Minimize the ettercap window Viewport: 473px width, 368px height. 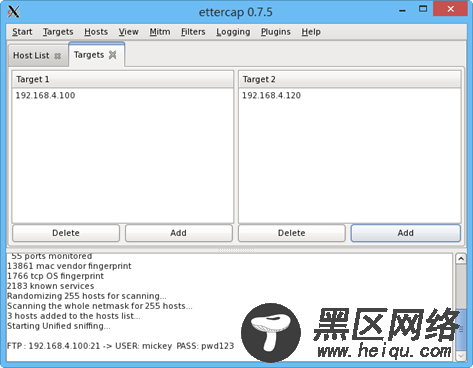[402, 10]
